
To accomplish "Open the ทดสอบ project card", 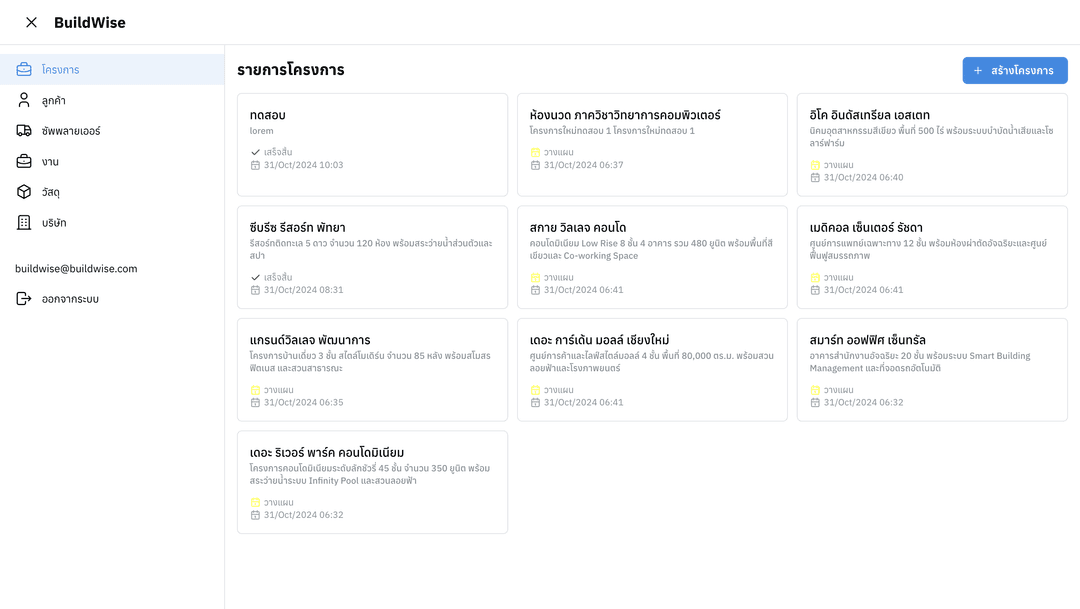I will [x=372, y=145].
